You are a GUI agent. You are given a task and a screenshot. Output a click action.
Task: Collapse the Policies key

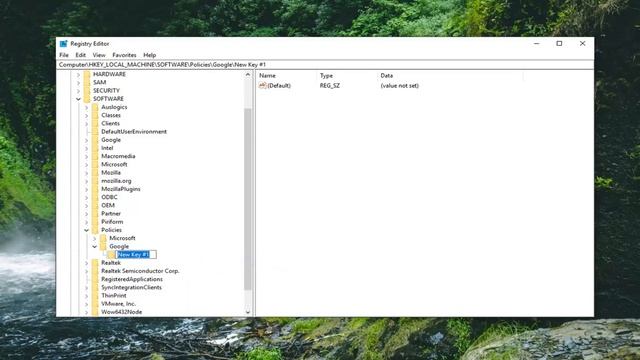(x=87, y=230)
